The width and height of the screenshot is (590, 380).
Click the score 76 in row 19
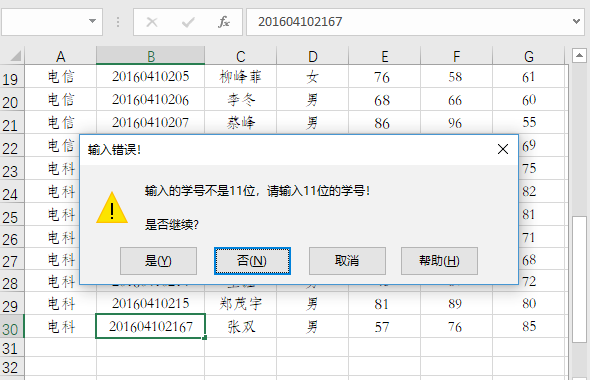385,77
